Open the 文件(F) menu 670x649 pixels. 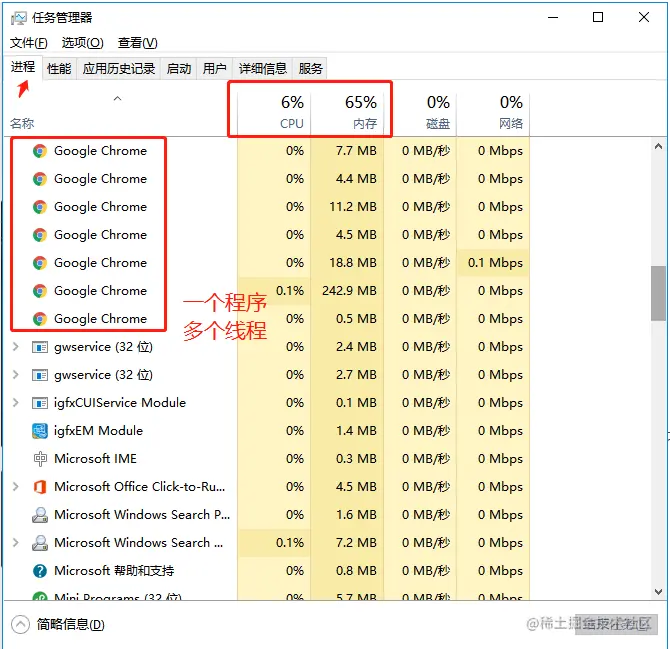(29, 43)
